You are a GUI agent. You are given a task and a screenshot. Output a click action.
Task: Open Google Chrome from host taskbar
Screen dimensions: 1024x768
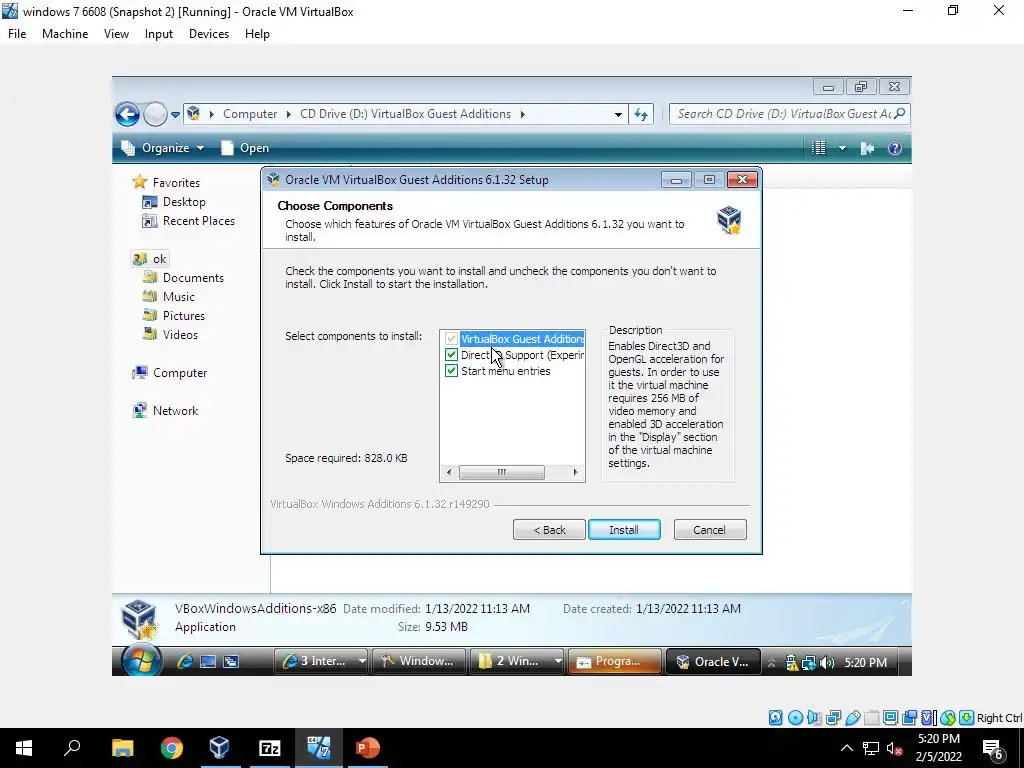(x=172, y=748)
